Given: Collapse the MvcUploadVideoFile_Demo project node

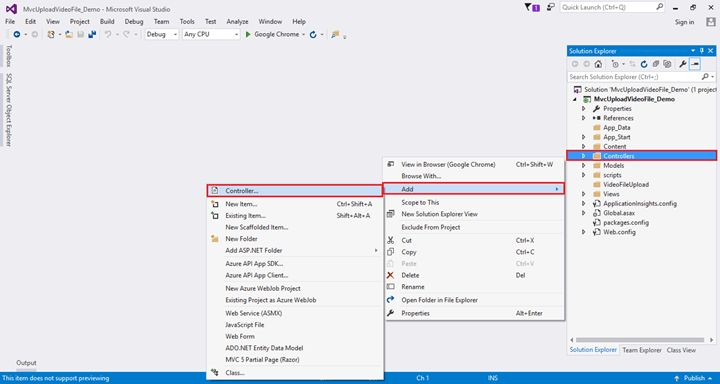Looking at the screenshot, I should point(575,99).
